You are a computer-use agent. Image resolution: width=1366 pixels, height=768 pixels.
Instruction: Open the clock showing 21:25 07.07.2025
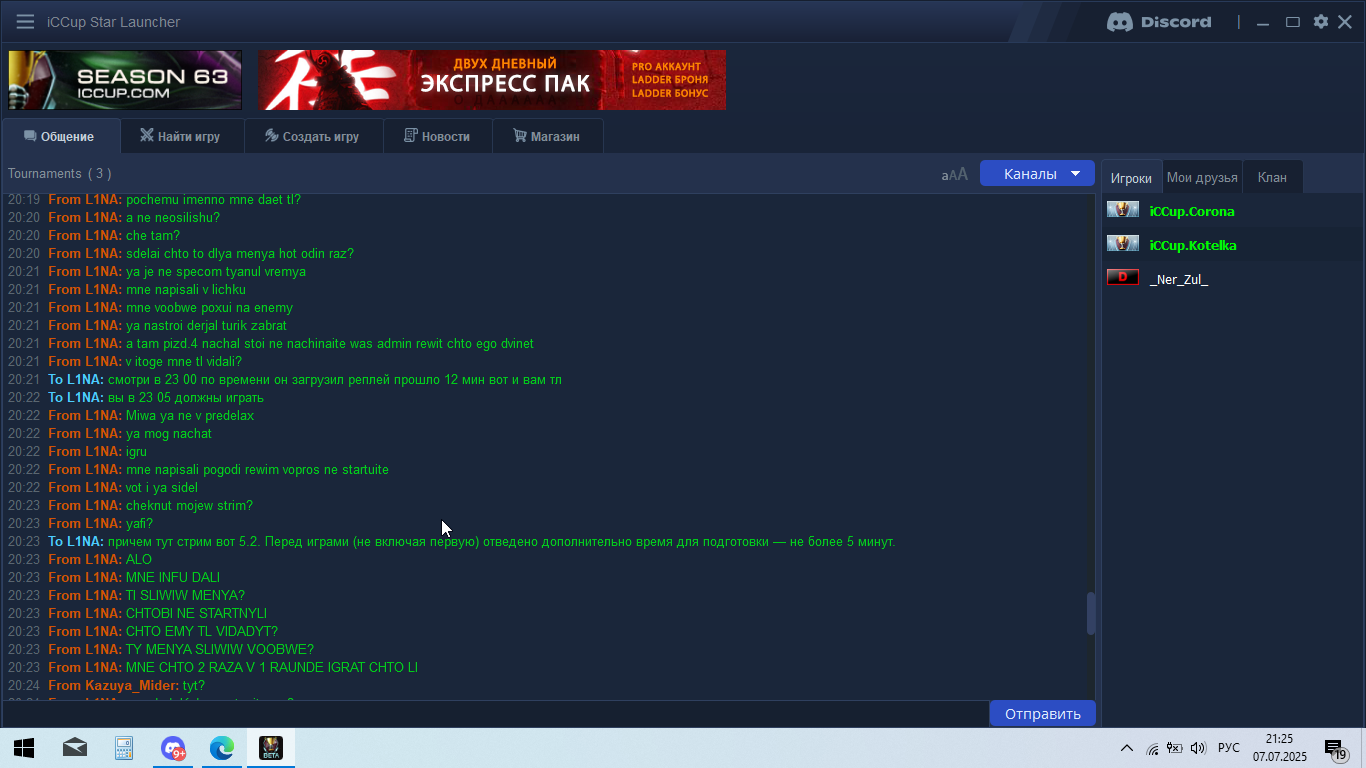(1279, 748)
